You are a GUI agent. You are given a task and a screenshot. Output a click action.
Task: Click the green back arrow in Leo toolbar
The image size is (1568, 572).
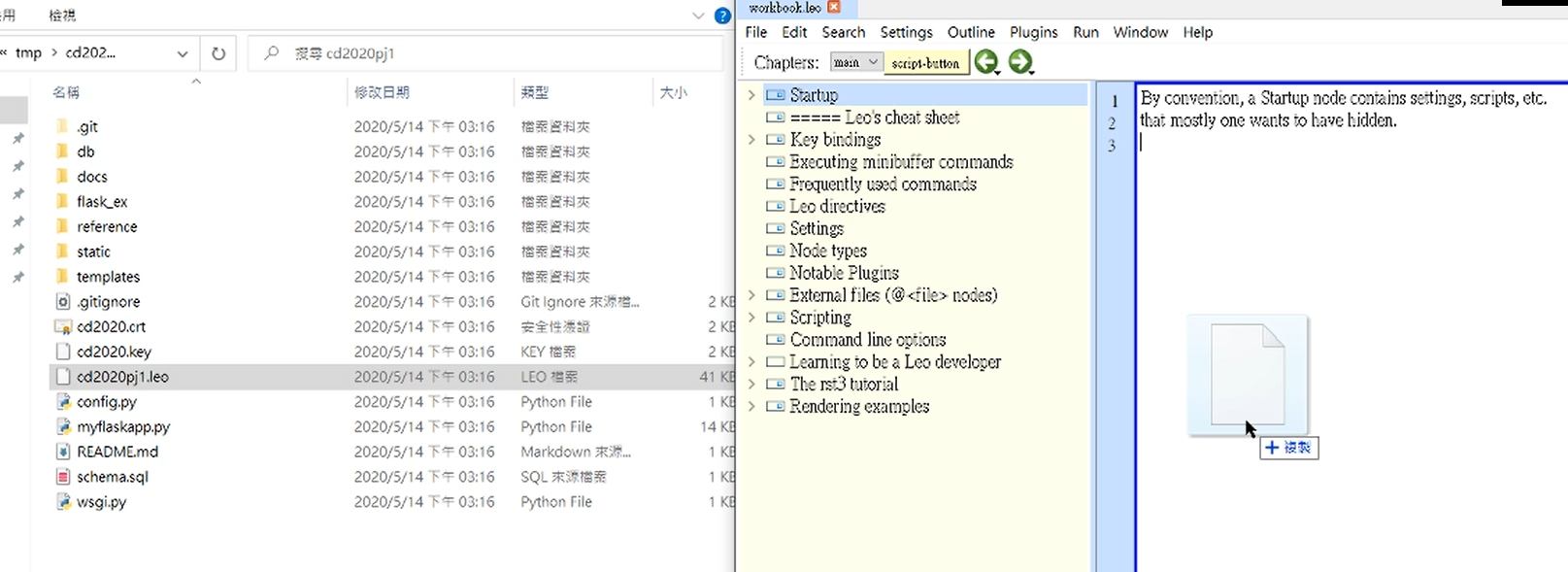coord(986,62)
